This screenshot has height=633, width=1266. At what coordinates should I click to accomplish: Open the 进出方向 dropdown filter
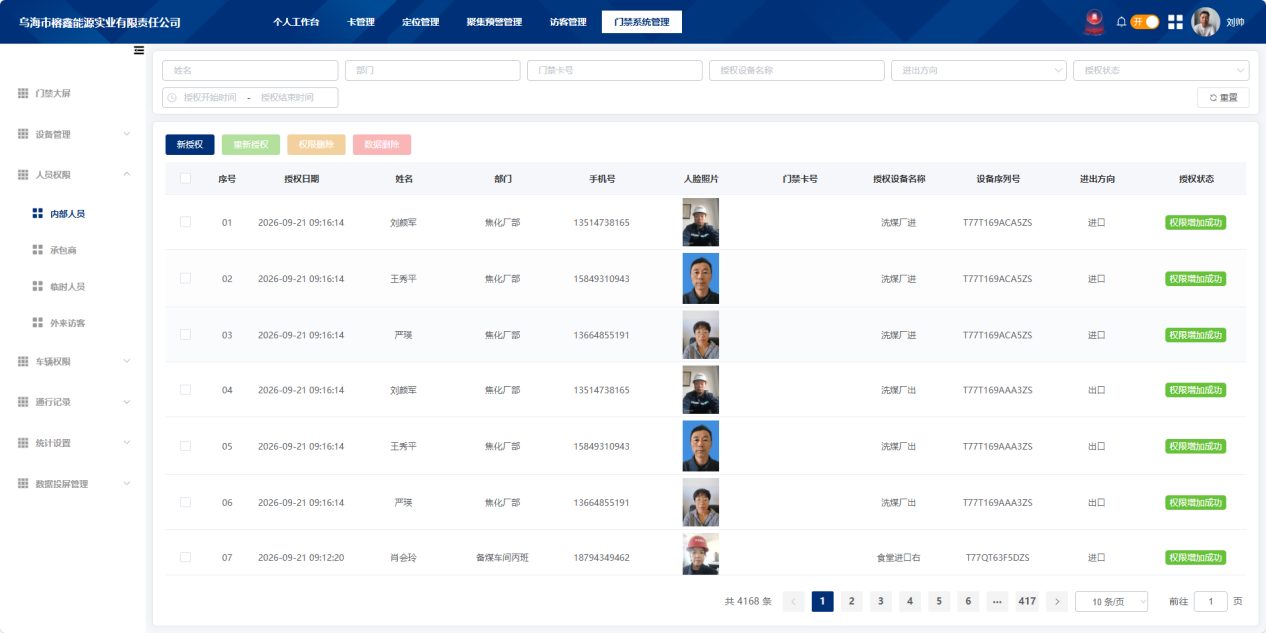tap(979, 71)
